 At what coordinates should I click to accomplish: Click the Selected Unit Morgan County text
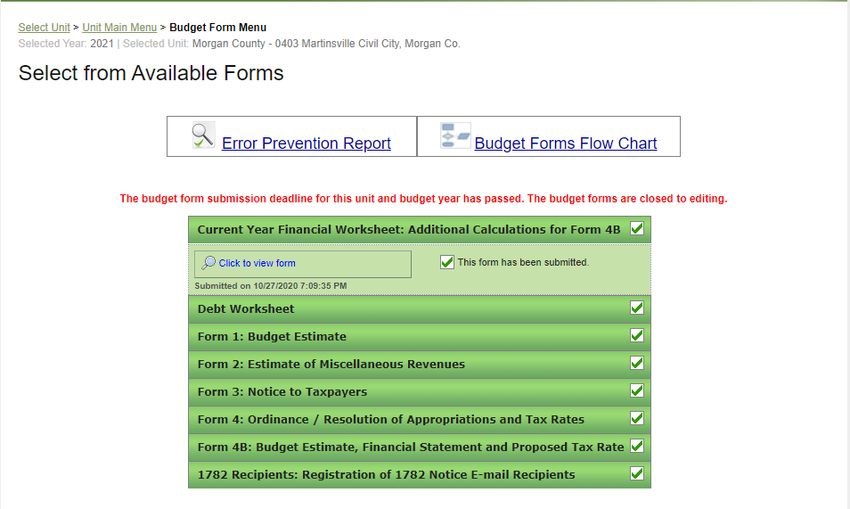(x=326, y=43)
